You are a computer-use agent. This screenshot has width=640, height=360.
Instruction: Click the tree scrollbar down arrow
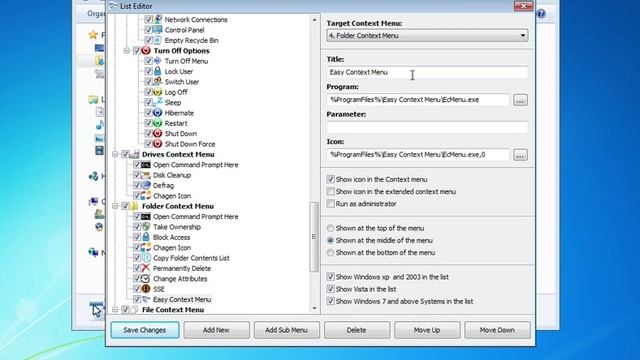coord(314,308)
